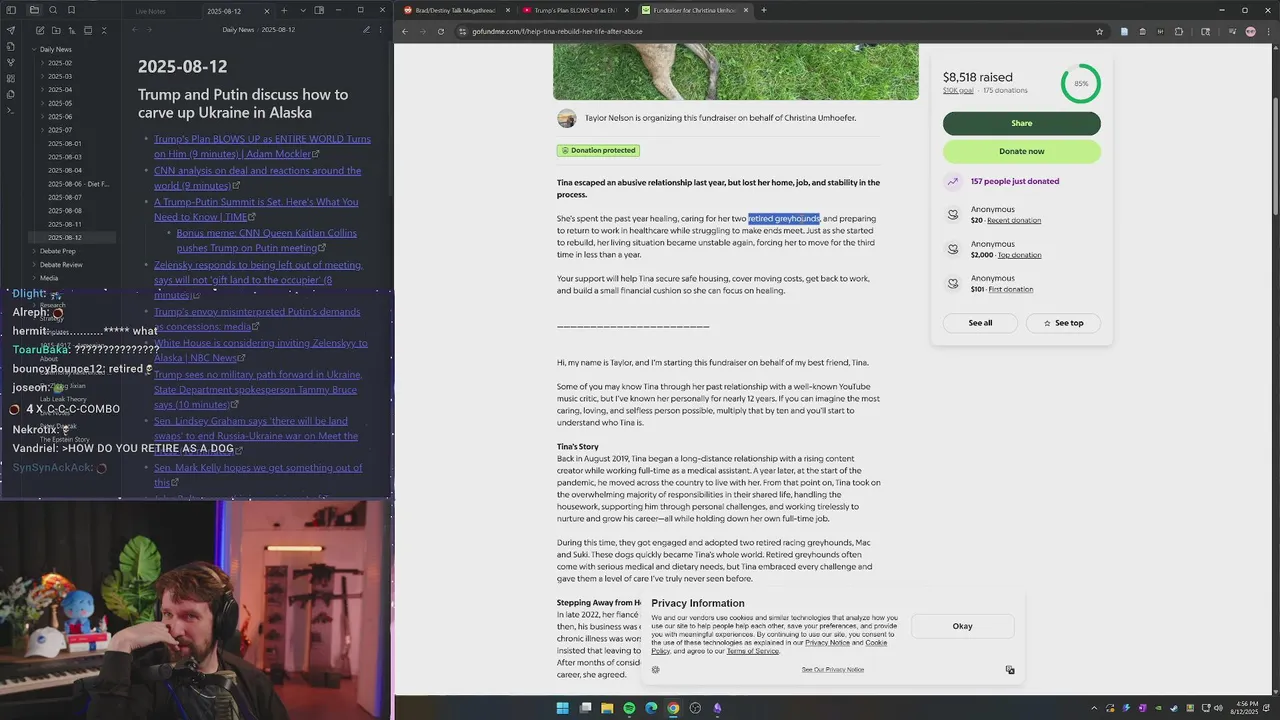Click the Share button on GoFundMe

click(1021, 123)
